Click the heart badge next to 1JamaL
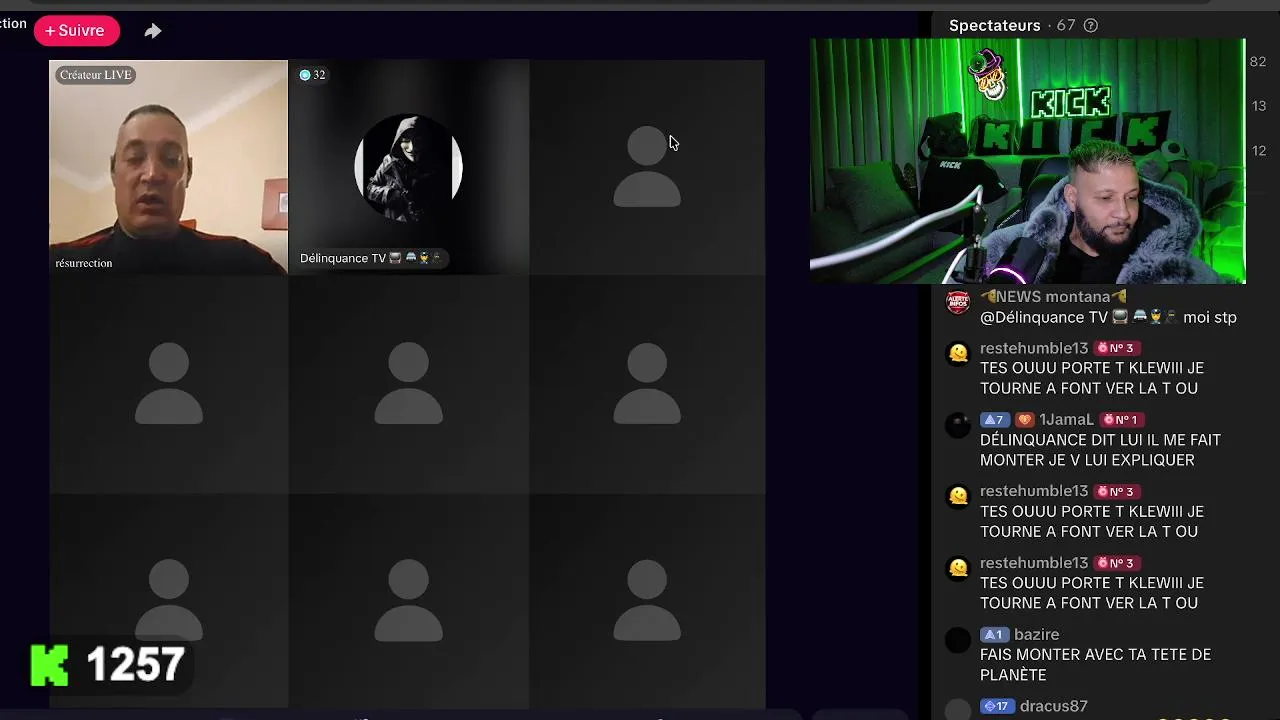This screenshot has height=720, width=1280. tap(1023, 420)
